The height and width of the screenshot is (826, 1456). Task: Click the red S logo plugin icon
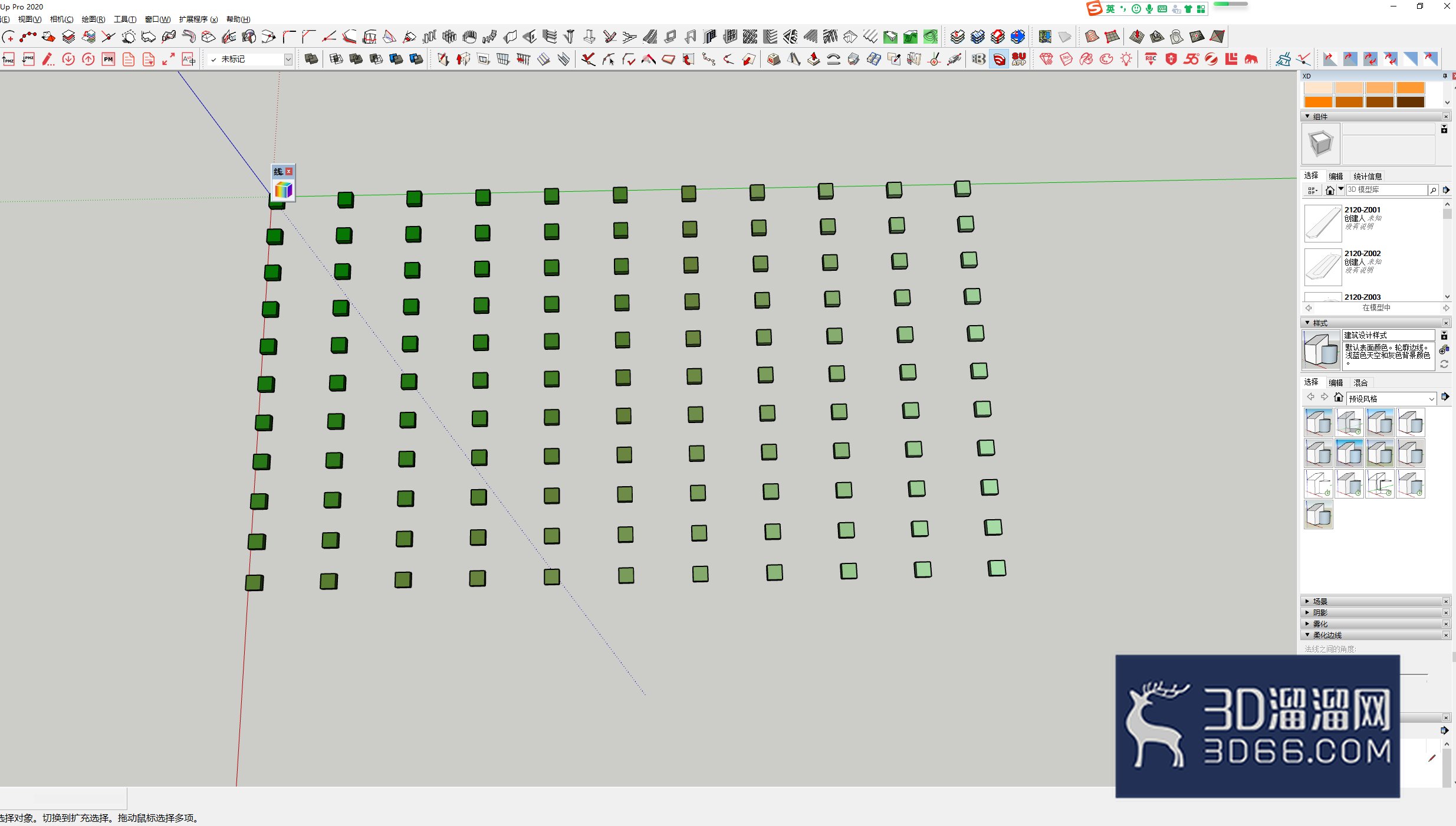click(998, 59)
